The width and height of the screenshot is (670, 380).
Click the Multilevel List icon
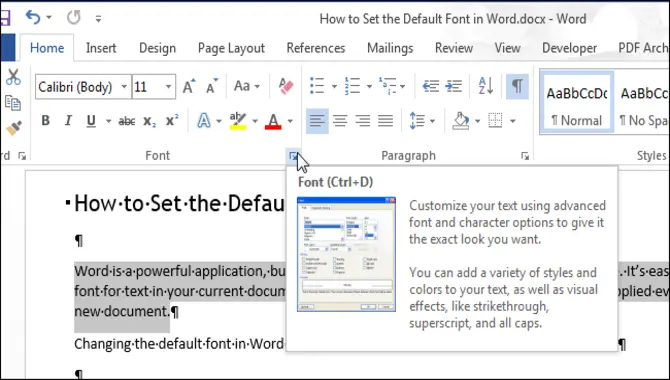coord(387,86)
